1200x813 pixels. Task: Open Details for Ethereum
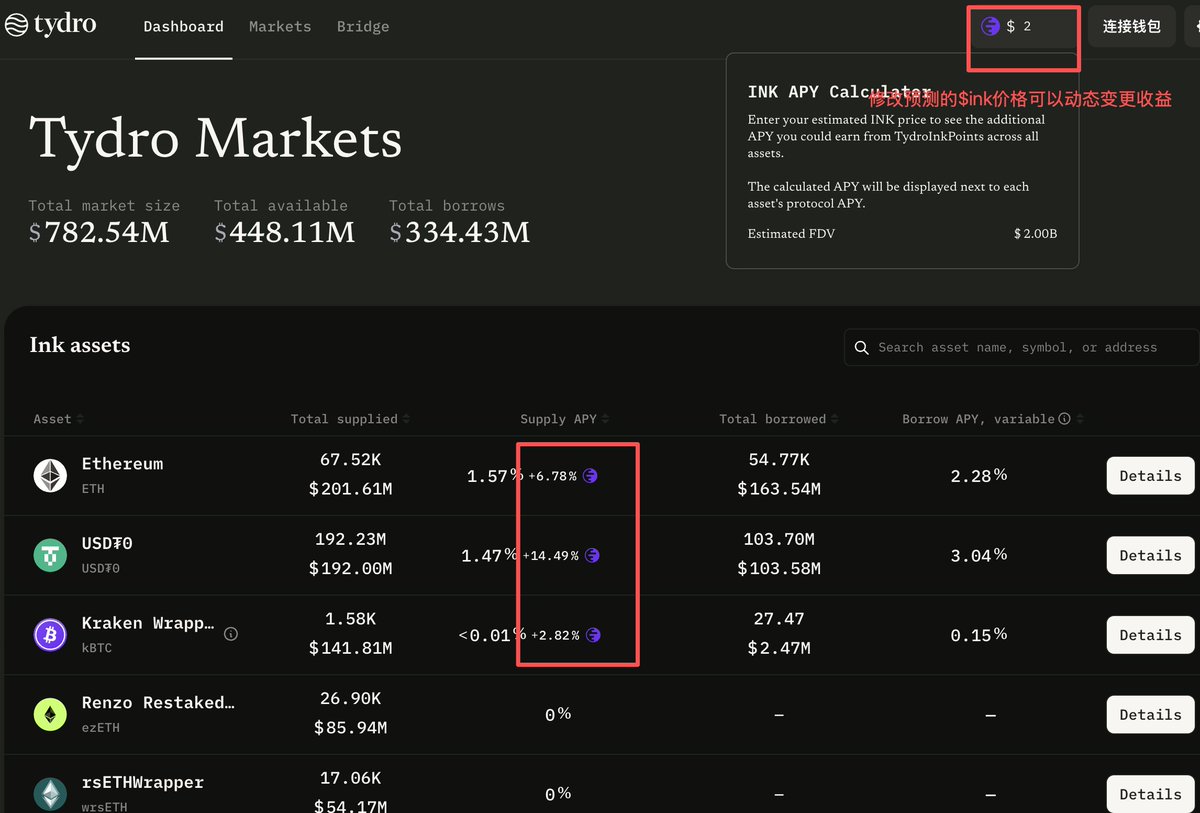(1151, 476)
